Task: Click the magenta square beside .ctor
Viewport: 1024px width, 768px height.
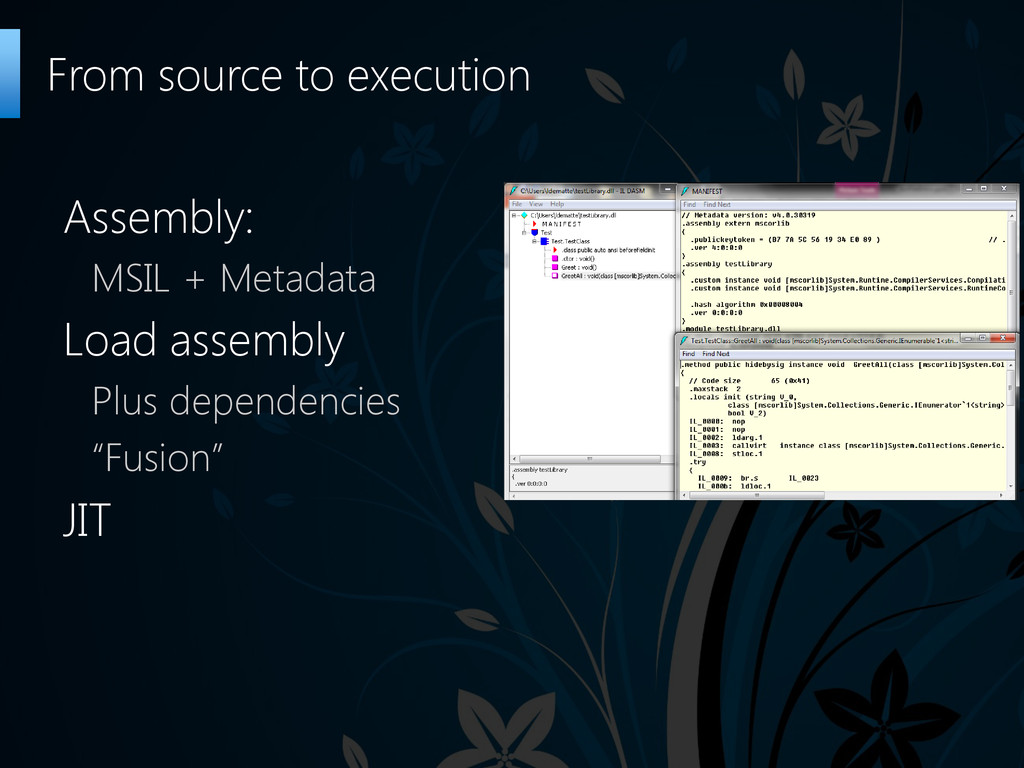Action: point(555,259)
